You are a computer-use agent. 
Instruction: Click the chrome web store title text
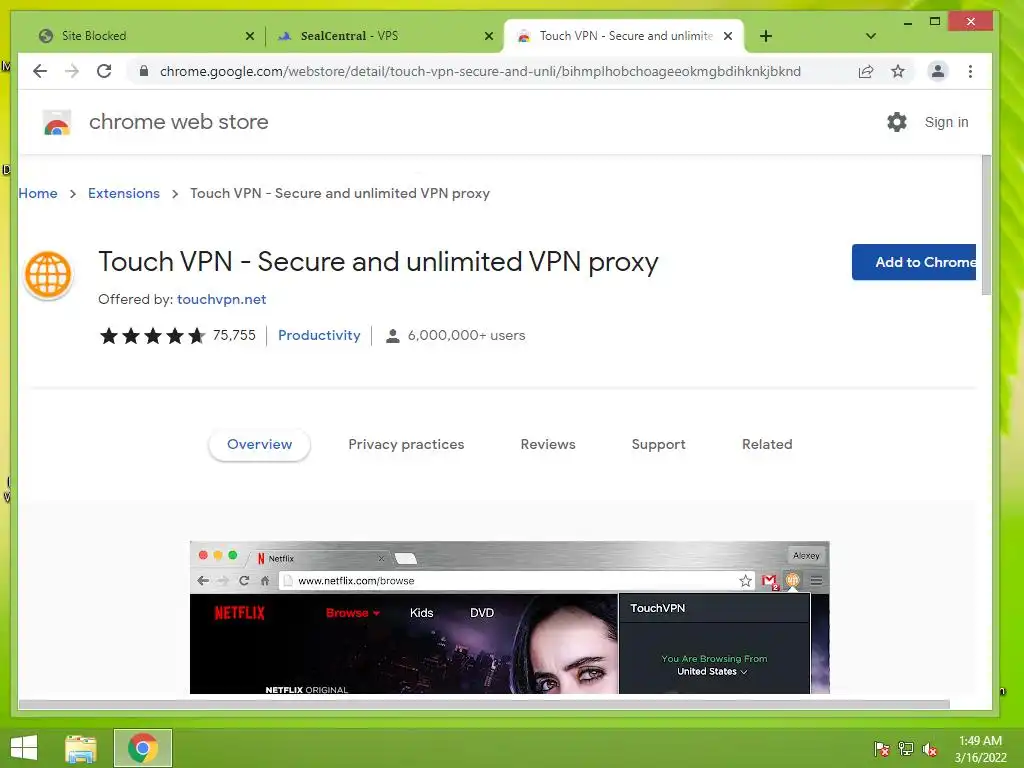coord(178,122)
